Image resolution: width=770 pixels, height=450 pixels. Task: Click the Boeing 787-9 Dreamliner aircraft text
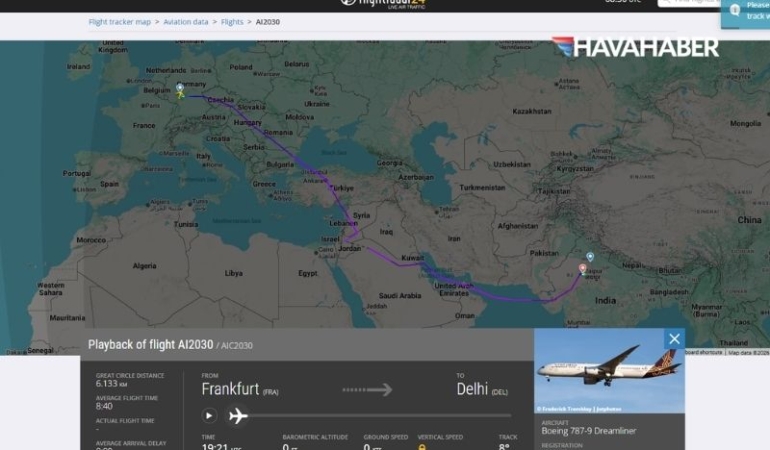pos(588,431)
